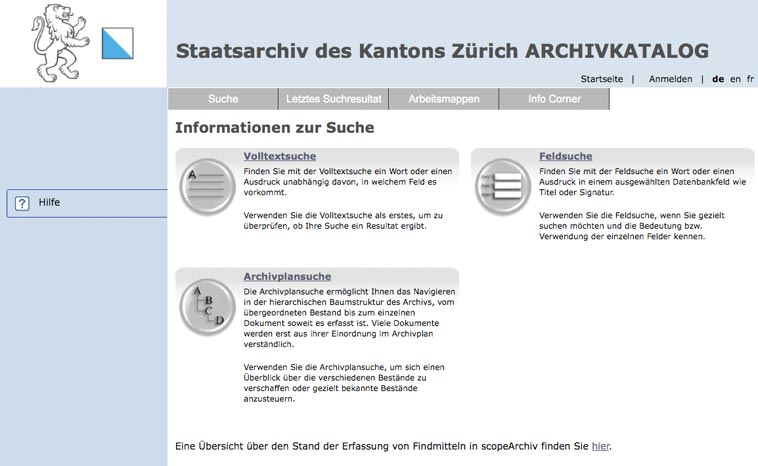The height and width of the screenshot is (466, 758).
Task: Open the Archivplansuche tree icon
Action: 207,307
